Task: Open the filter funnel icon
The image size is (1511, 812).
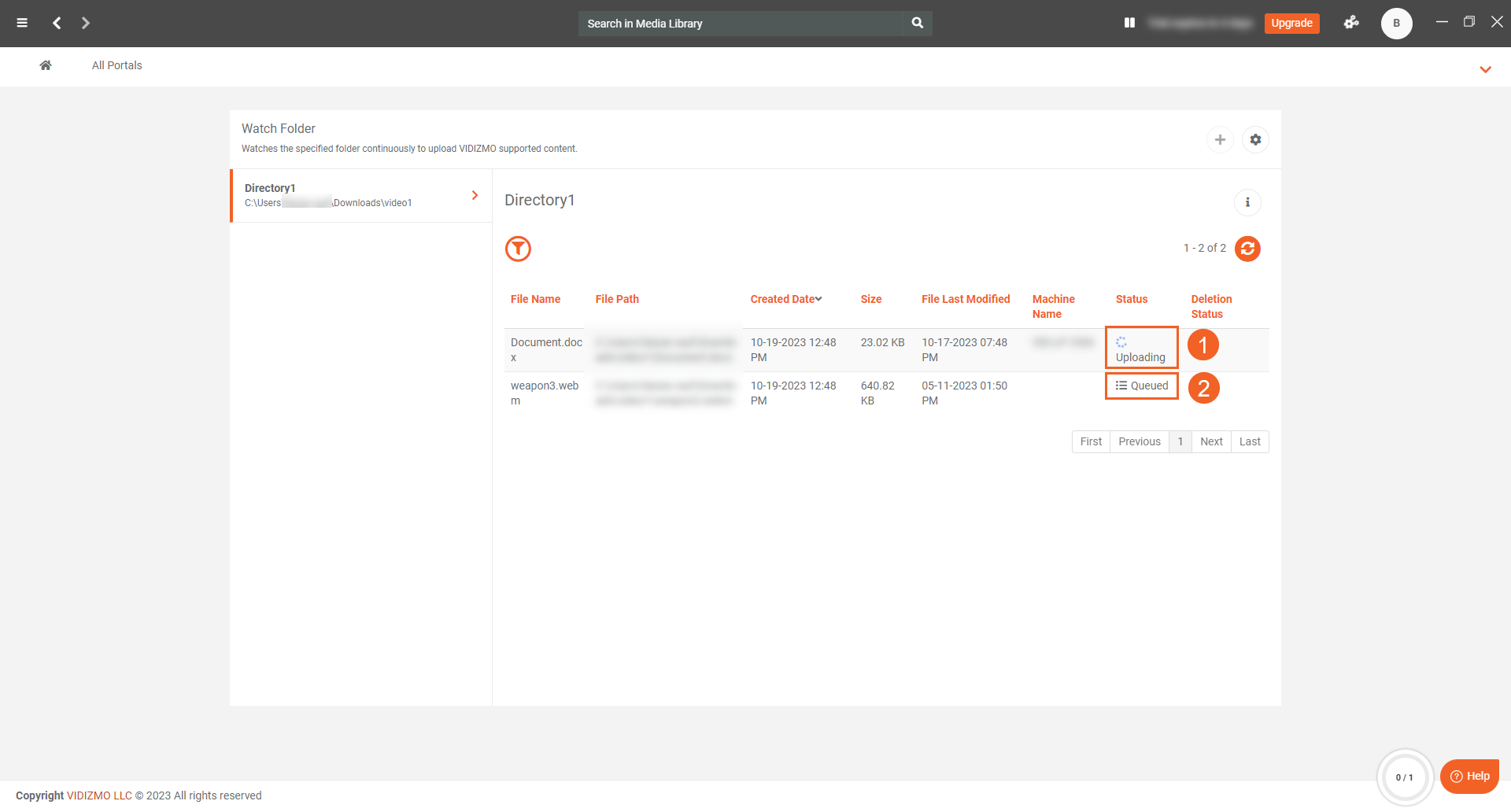Action: [518, 249]
